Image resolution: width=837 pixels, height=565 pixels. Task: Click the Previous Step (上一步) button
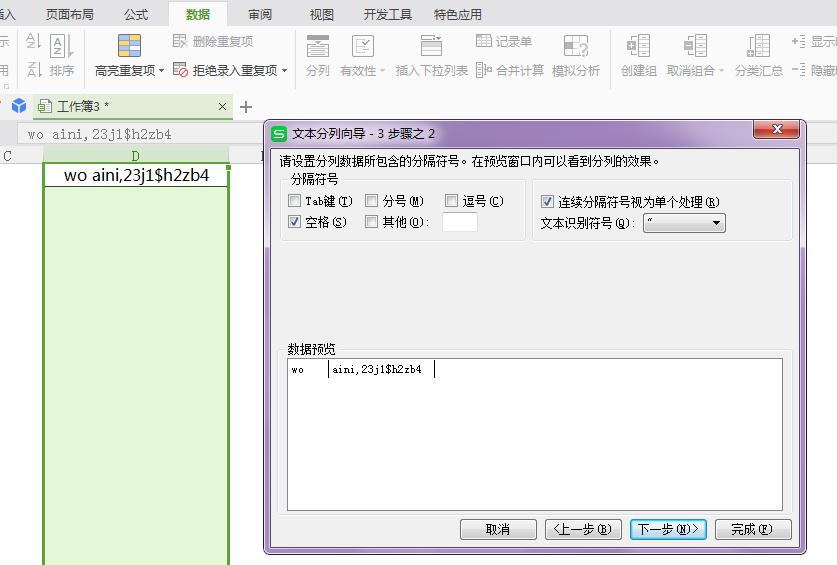tap(583, 529)
